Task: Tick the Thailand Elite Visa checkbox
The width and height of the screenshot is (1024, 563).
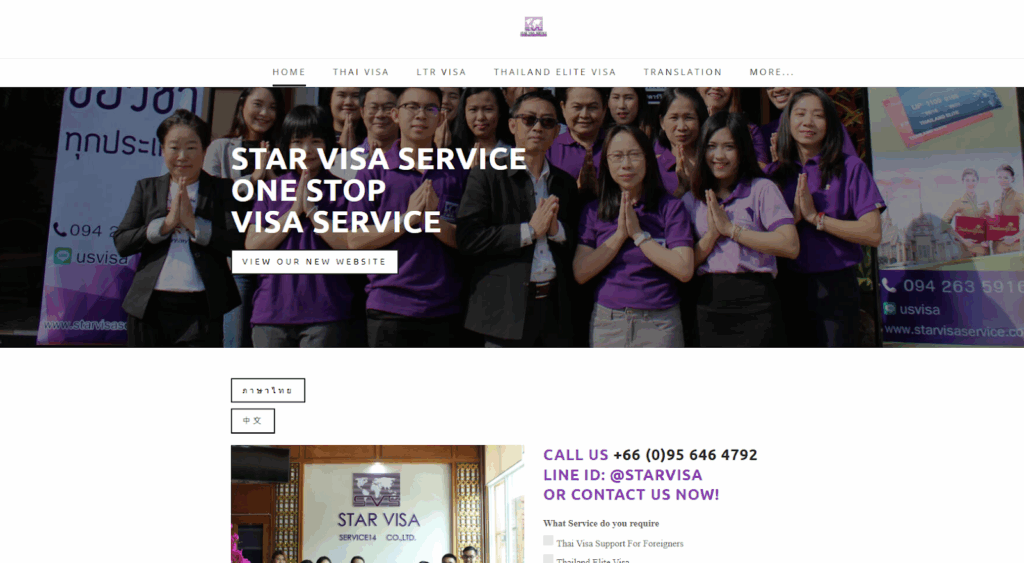Action: tap(548, 559)
